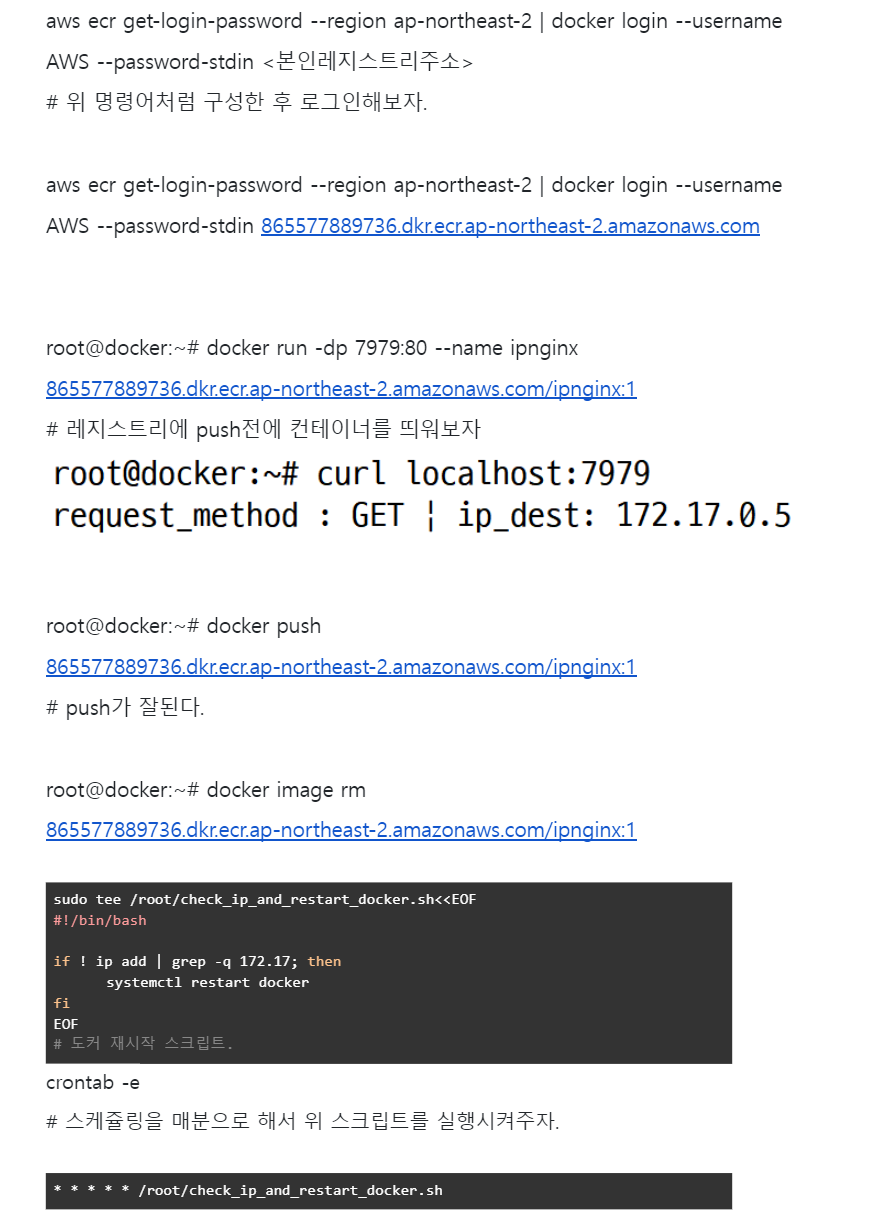Click the "crontab -e" text

coord(93,1082)
